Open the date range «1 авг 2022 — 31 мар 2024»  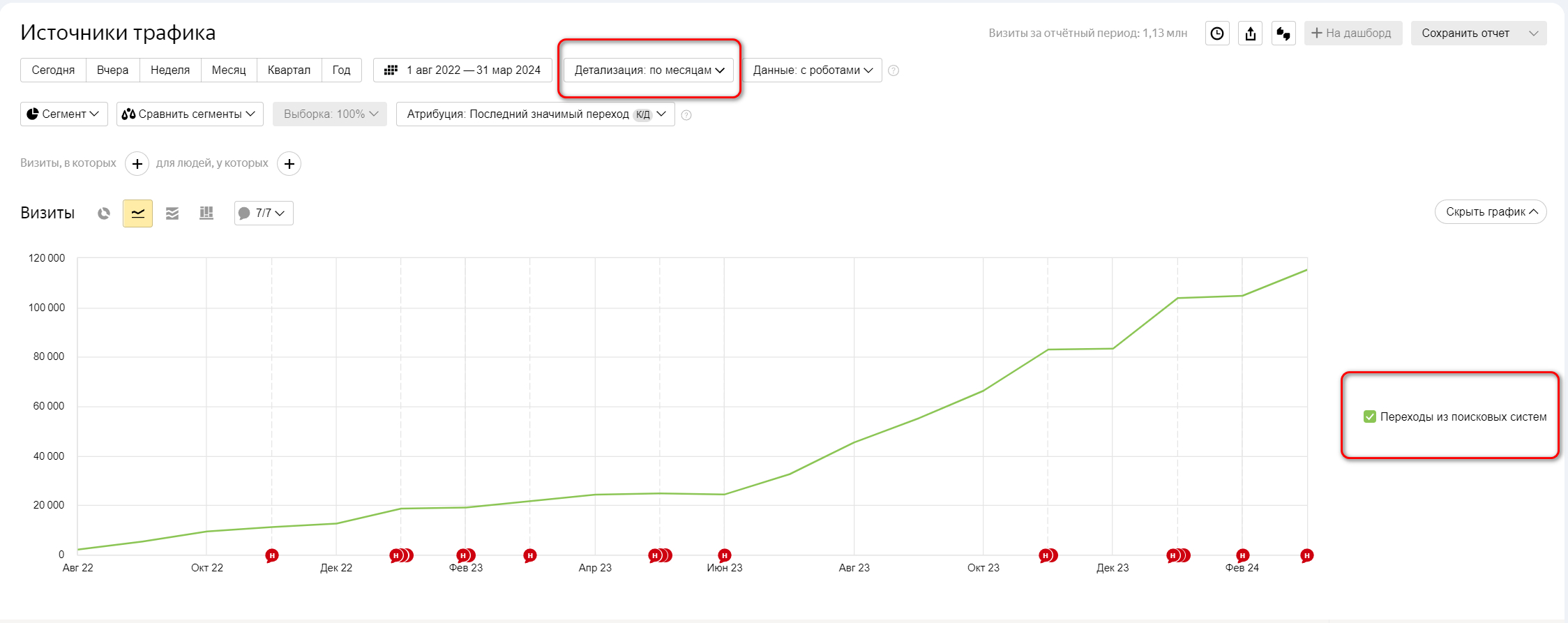coord(462,70)
